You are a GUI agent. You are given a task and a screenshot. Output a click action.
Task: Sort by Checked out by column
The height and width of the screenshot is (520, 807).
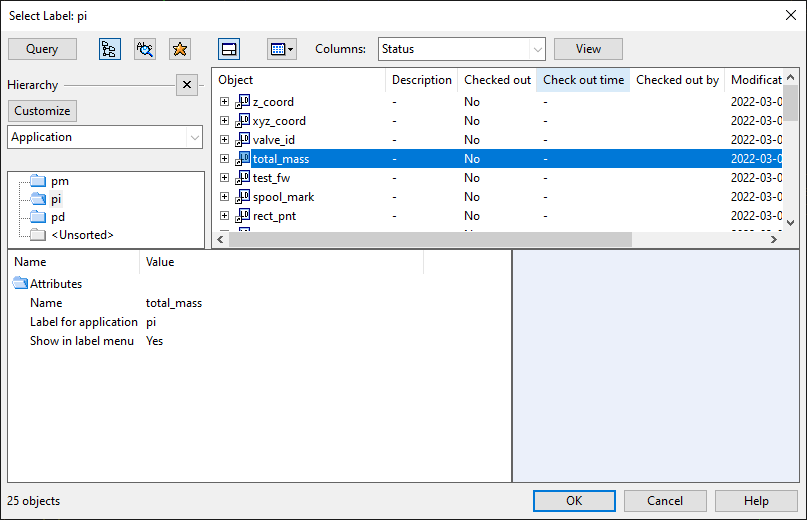(x=677, y=80)
